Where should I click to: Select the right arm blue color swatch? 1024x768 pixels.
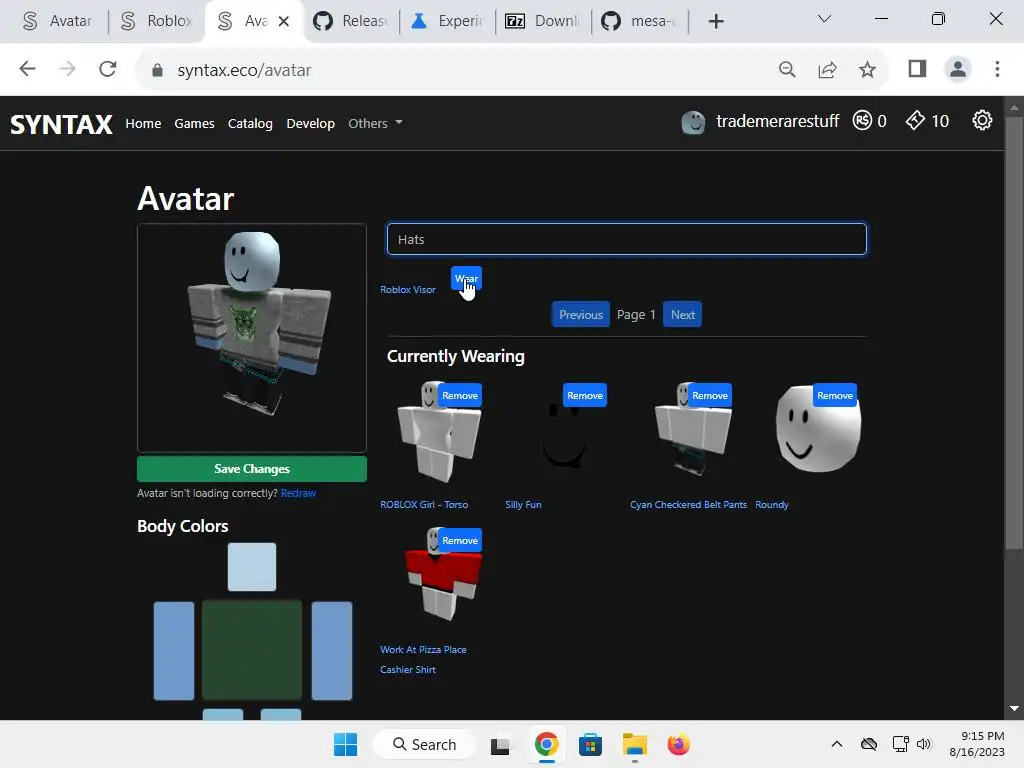tap(332, 650)
